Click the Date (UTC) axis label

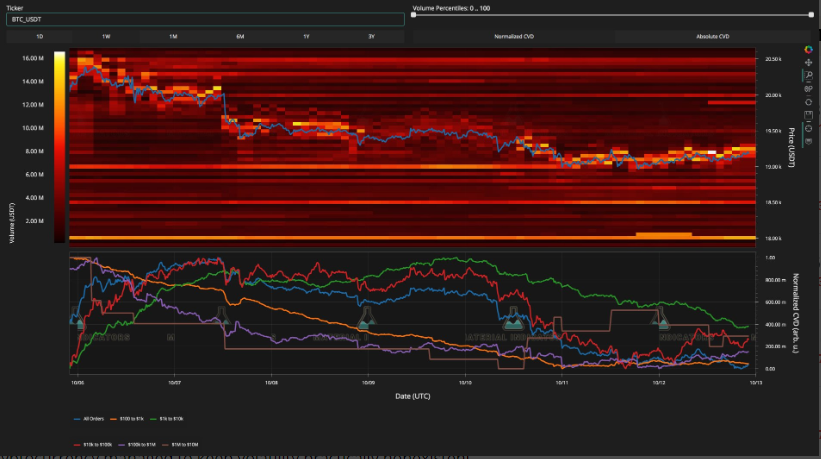click(x=413, y=396)
